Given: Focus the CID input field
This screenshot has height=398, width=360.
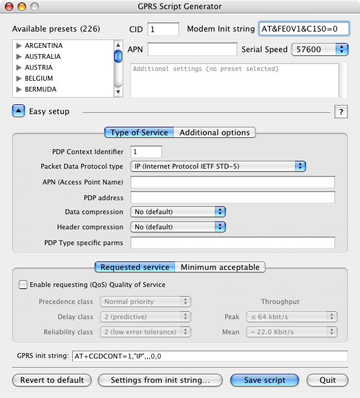Looking at the screenshot, I should [163, 29].
